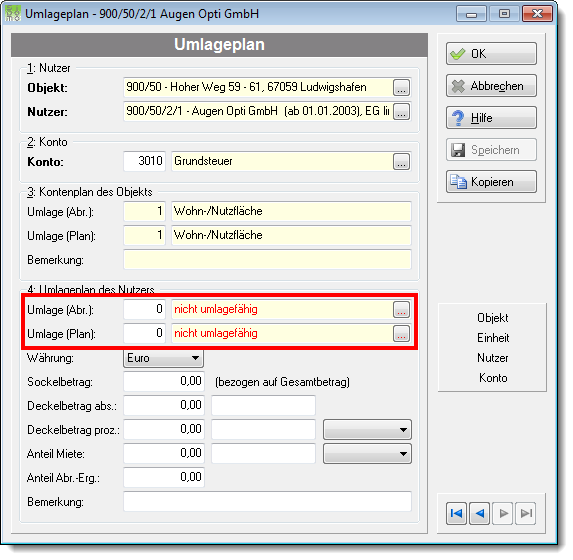This screenshot has height=560, width=573.
Task: Click the Abbrechen button
Action: point(491,86)
